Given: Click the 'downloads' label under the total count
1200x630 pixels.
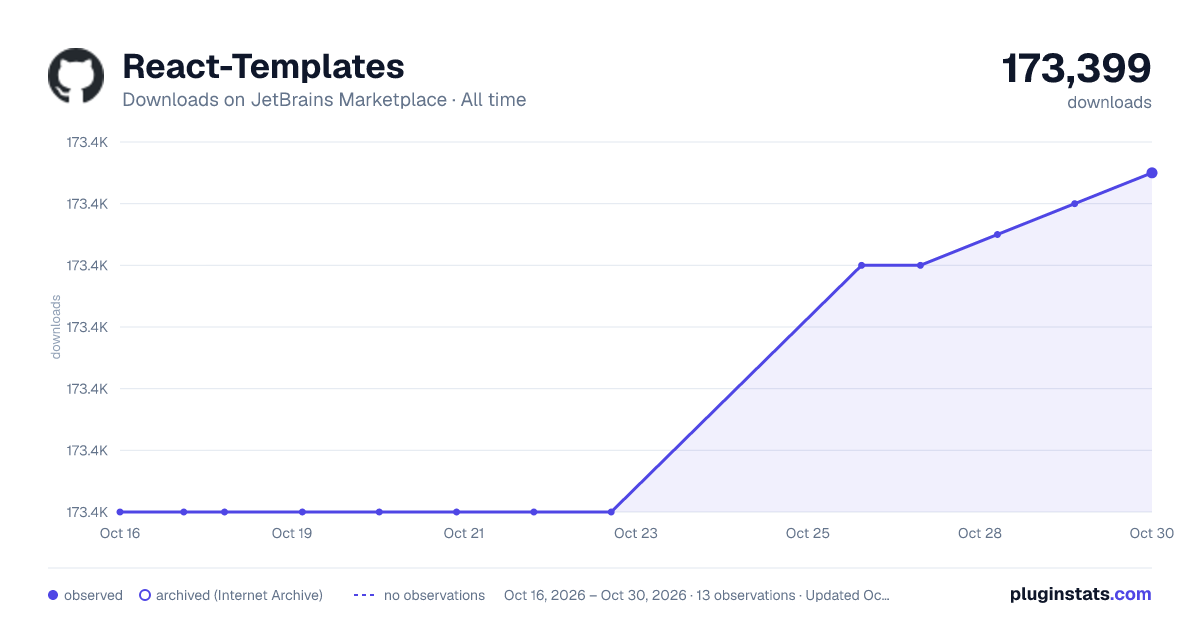Looking at the screenshot, I should 1109,102.
